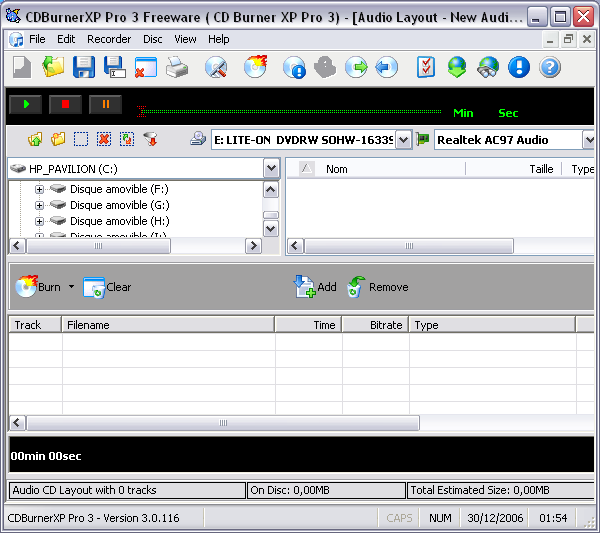Click the Filename column header
This screenshot has width=600, height=533.
pyautogui.click(x=168, y=325)
